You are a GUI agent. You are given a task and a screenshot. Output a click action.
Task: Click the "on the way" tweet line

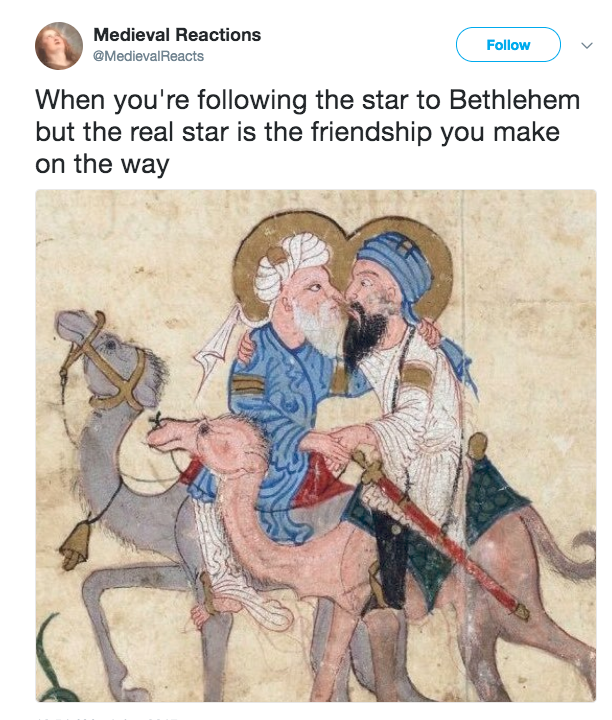[102, 164]
